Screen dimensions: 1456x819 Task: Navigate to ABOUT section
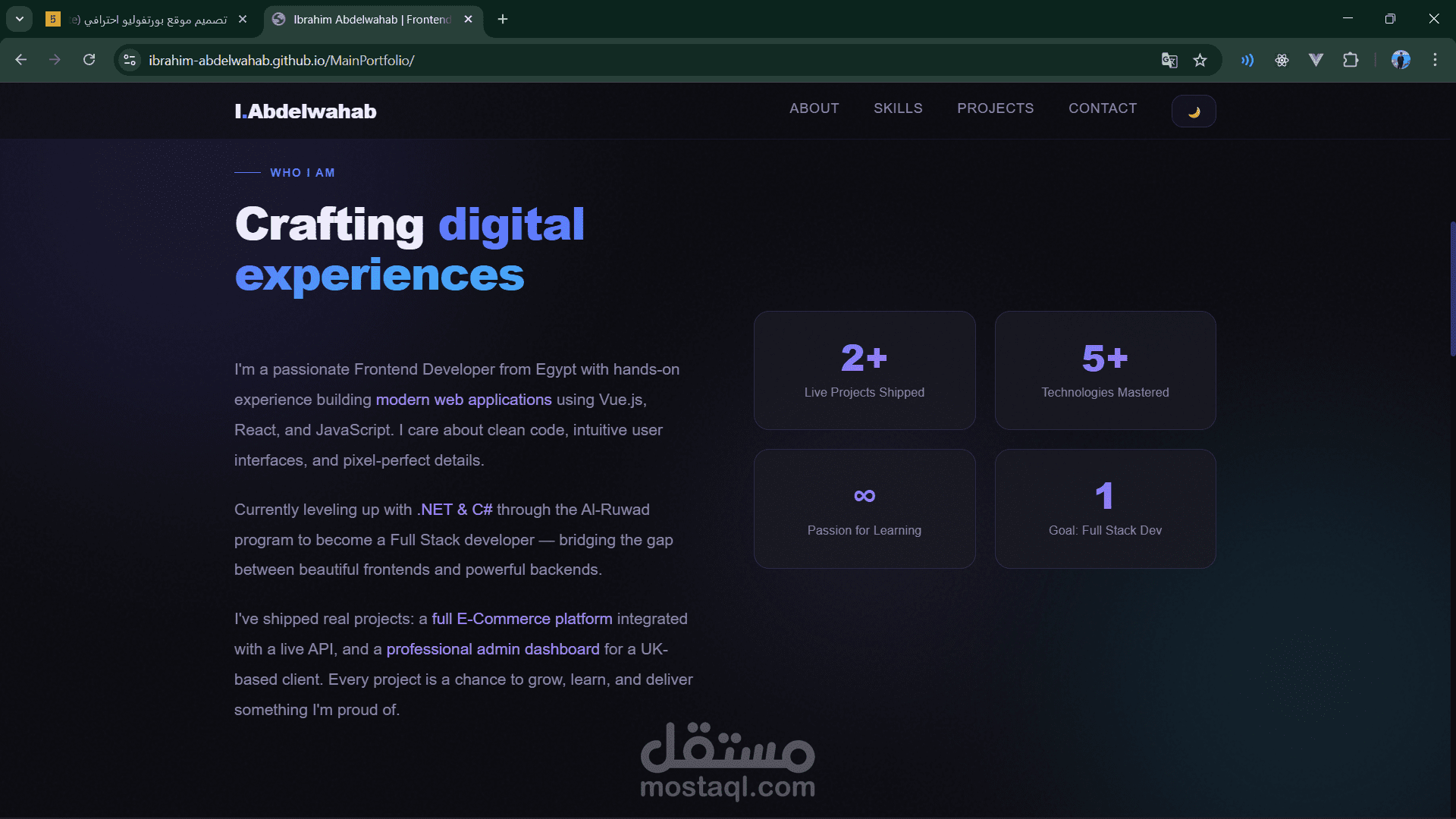pos(814,108)
